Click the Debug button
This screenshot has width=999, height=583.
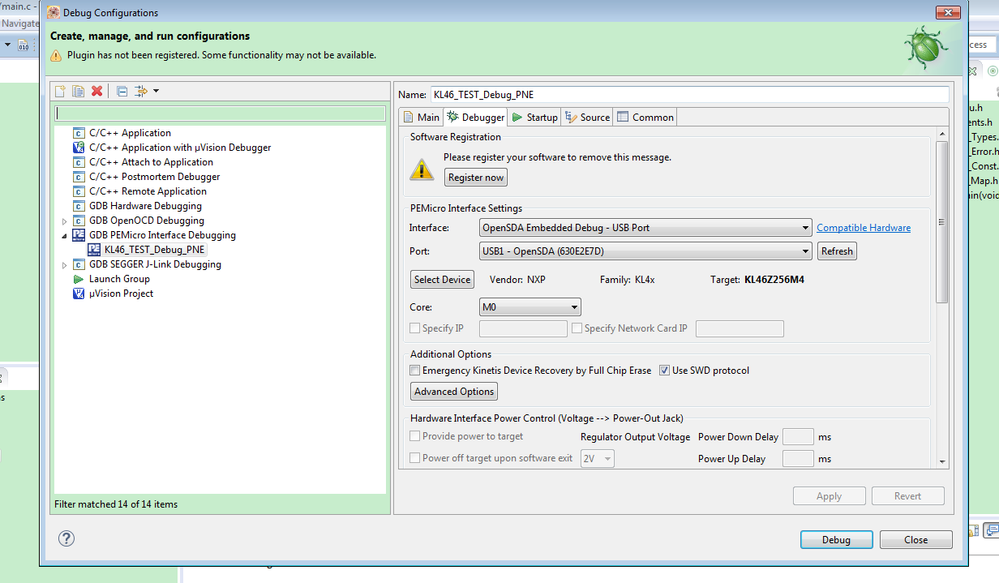point(836,540)
